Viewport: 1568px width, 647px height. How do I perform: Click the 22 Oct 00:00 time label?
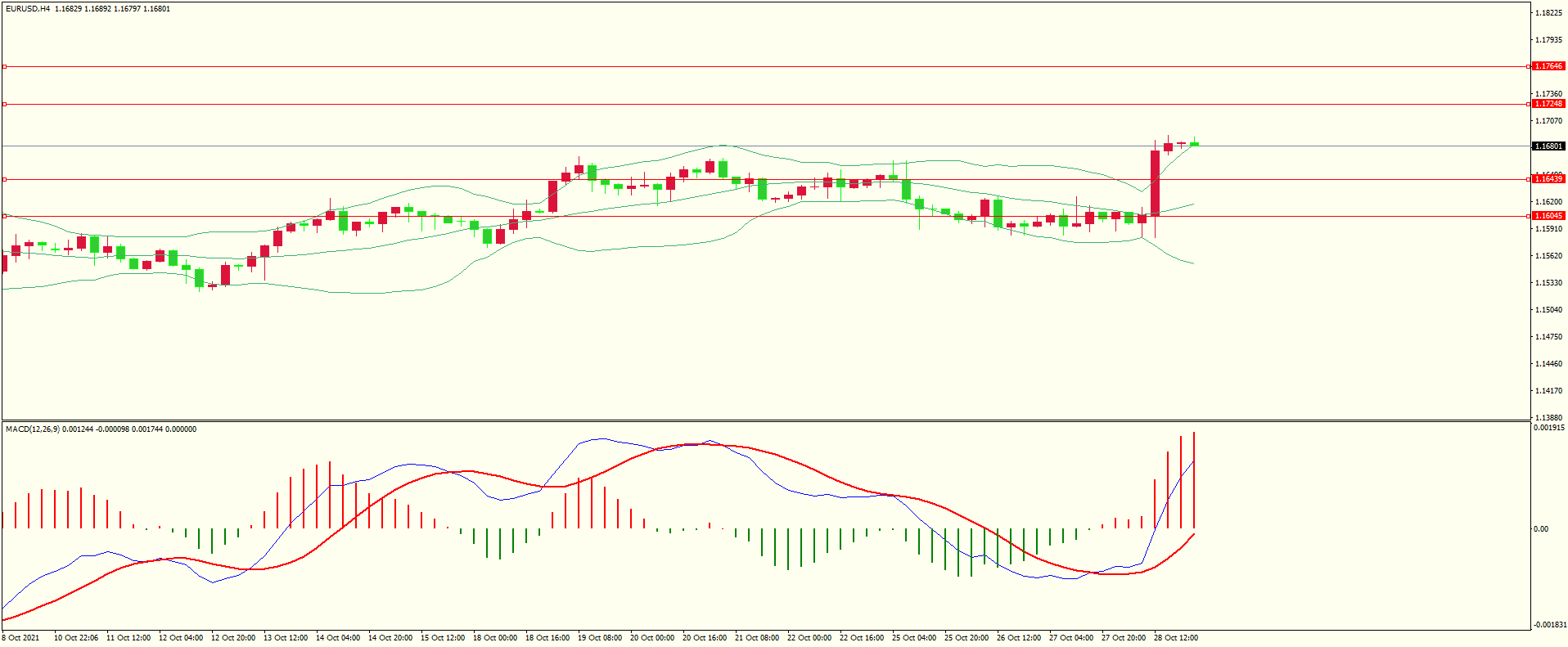(809, 638)
